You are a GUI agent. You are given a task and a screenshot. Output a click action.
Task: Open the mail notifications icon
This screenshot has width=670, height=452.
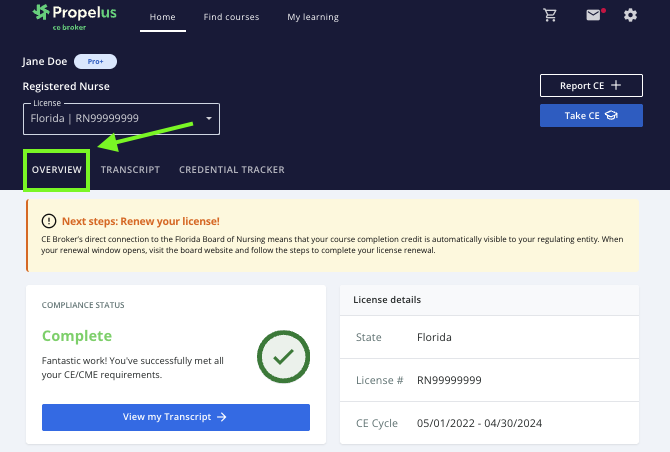(594, 16)
